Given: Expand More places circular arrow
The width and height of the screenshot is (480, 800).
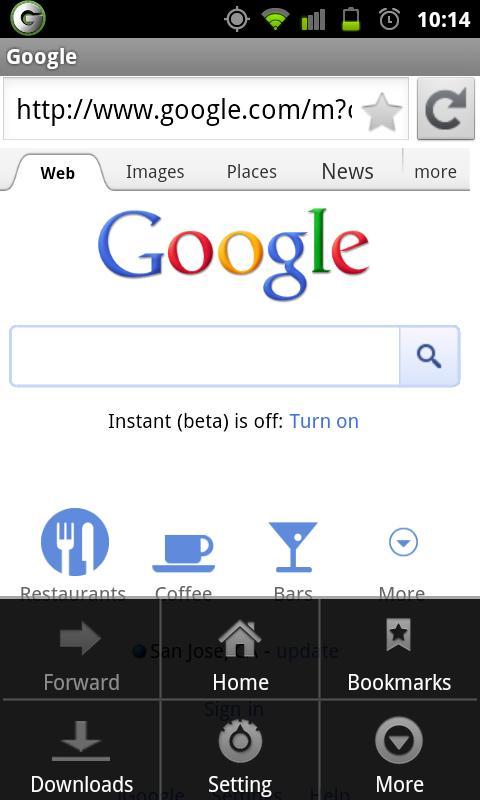Looking at the screenshot, I should (x=403, y=542).
